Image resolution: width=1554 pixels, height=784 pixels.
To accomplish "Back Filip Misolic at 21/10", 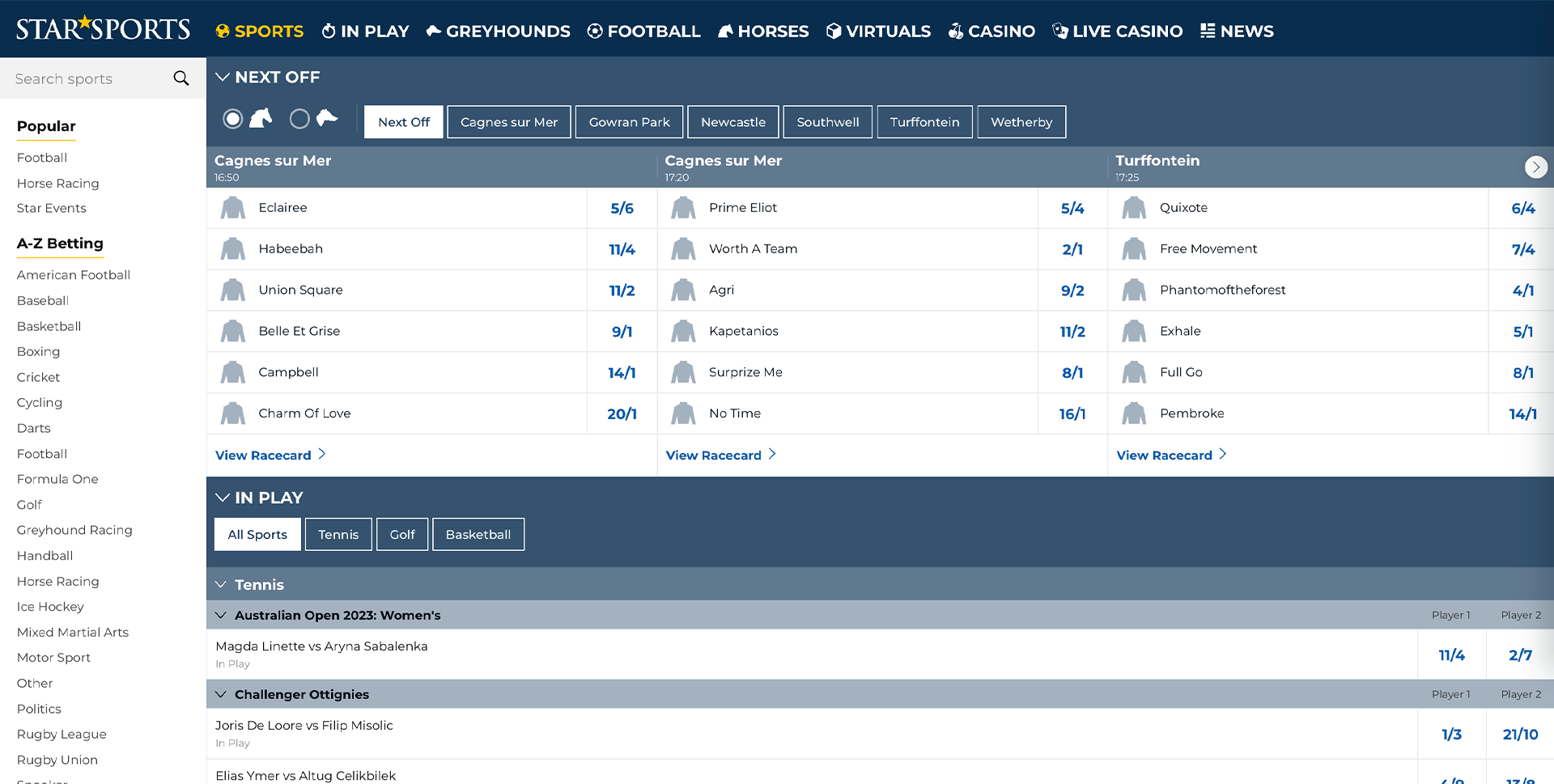I will tap(1520, 734).
